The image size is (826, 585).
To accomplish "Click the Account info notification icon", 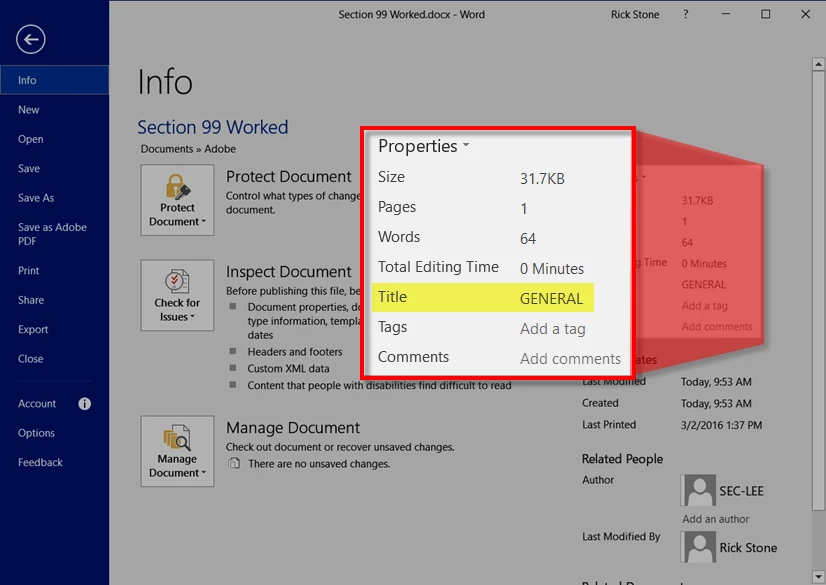I will 84,404.
